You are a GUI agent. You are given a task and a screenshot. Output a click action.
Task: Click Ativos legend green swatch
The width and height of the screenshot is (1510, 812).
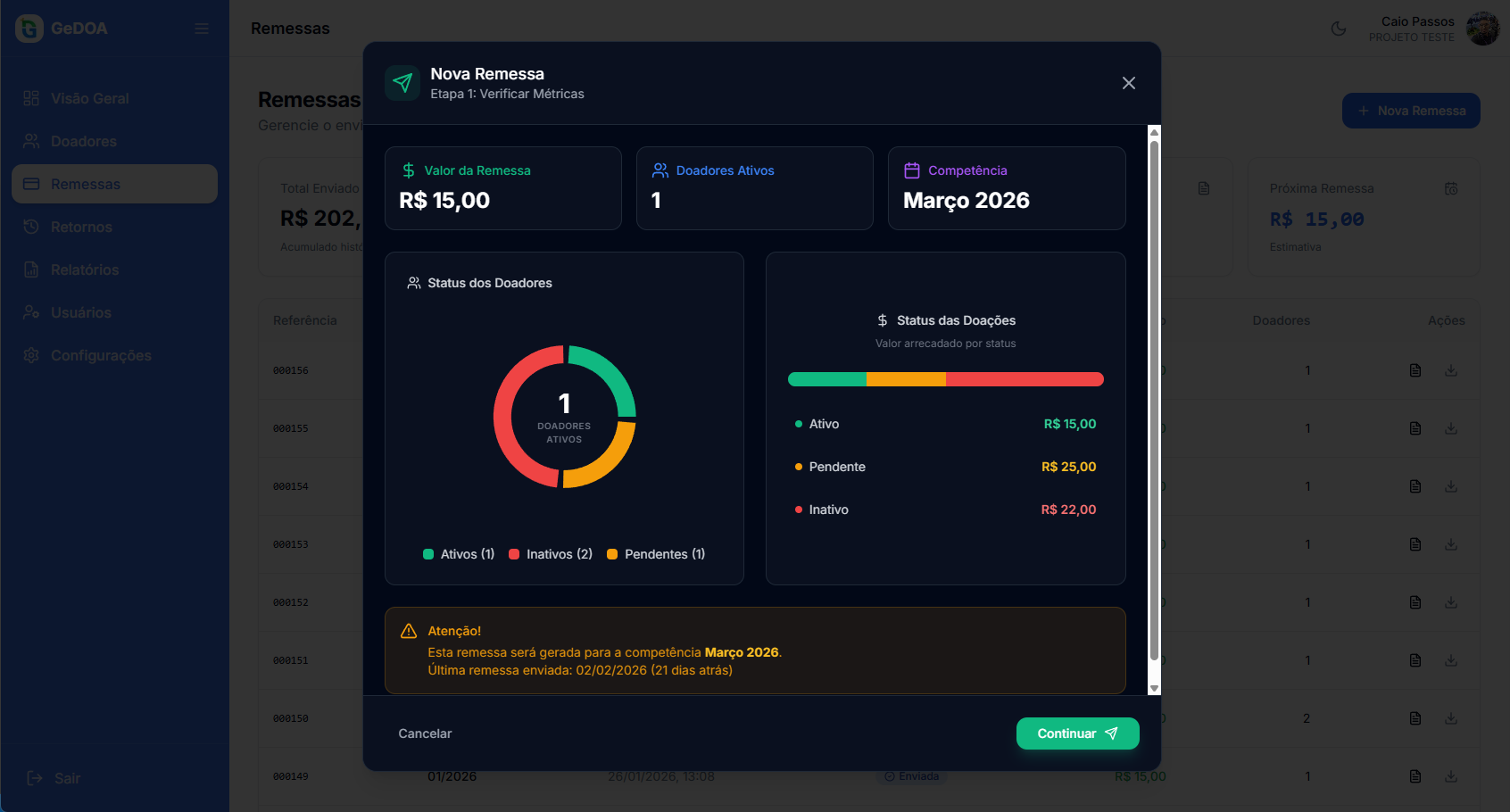pyautogui.click(x=428, y=554)
